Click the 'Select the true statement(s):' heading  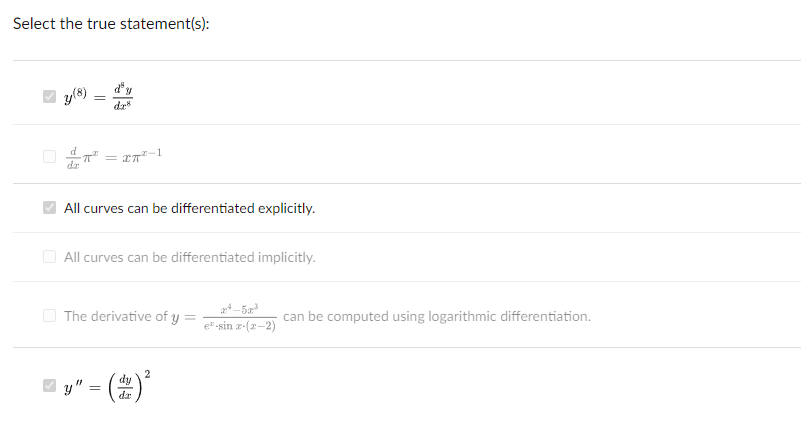coord(111,23)
